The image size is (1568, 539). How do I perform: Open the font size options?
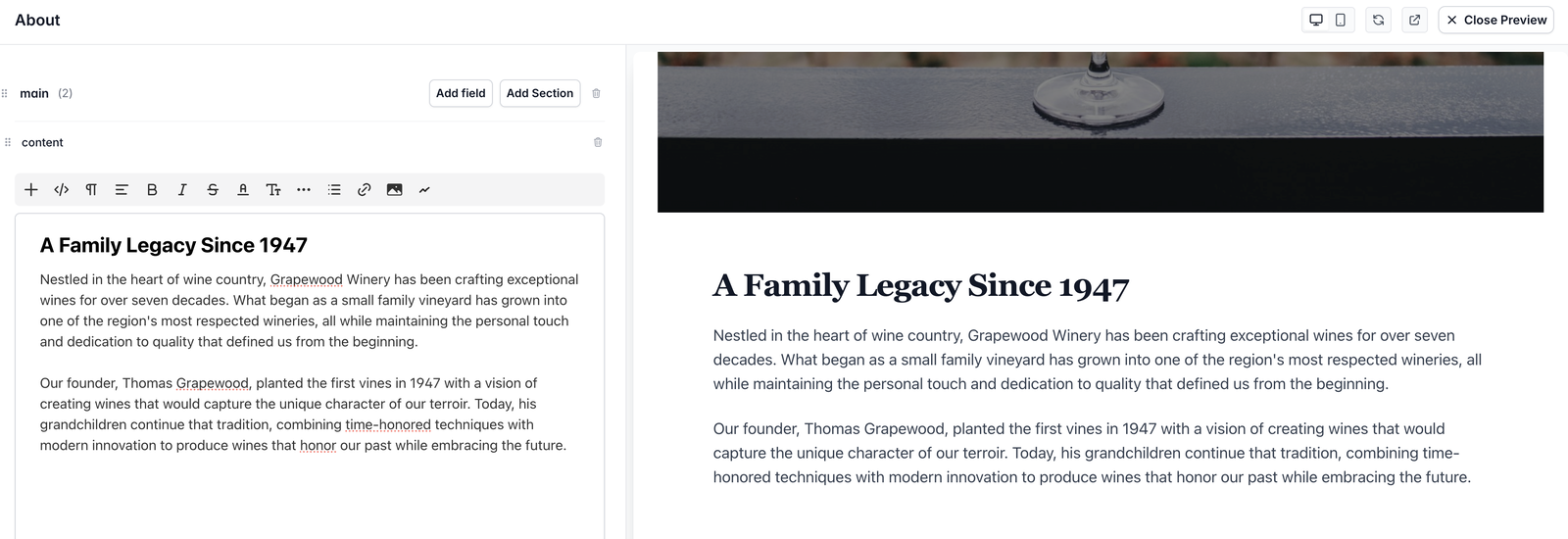click(x=273, y=190)
